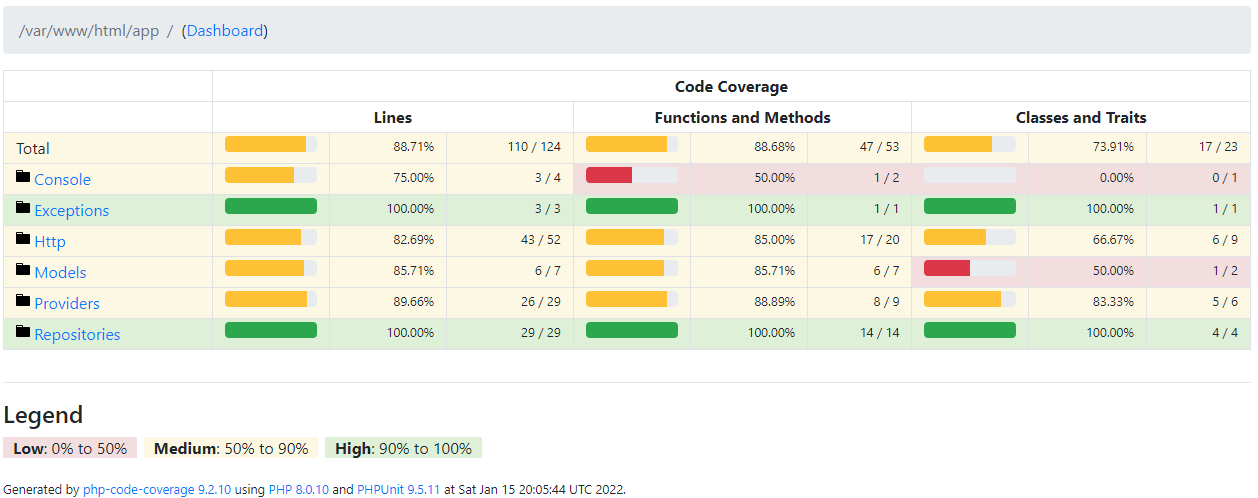Click the 47 / 53 functions count
This screenshot has width=1258, height=498.
[879, 147]
